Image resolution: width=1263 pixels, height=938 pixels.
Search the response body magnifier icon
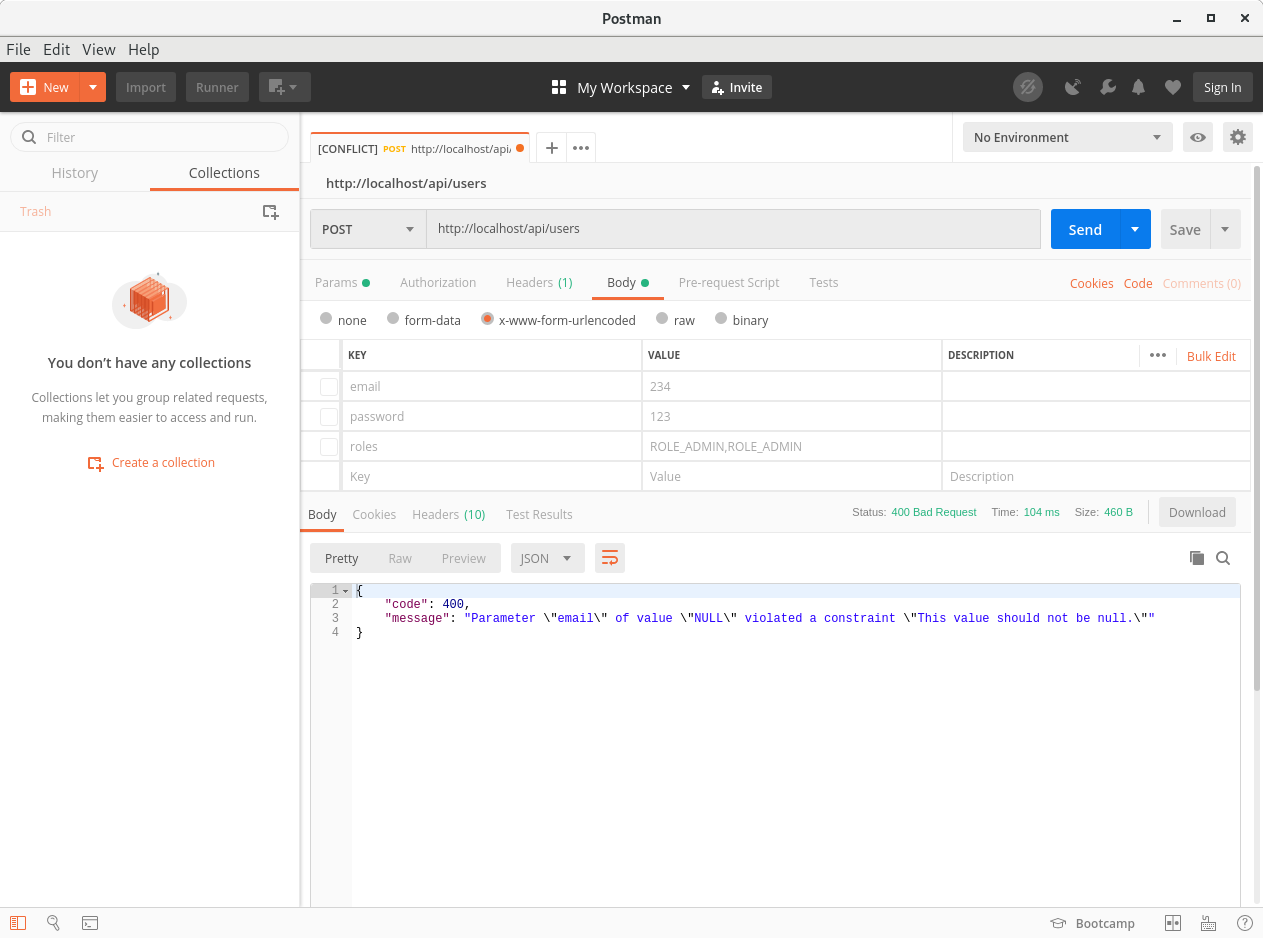1223,558
